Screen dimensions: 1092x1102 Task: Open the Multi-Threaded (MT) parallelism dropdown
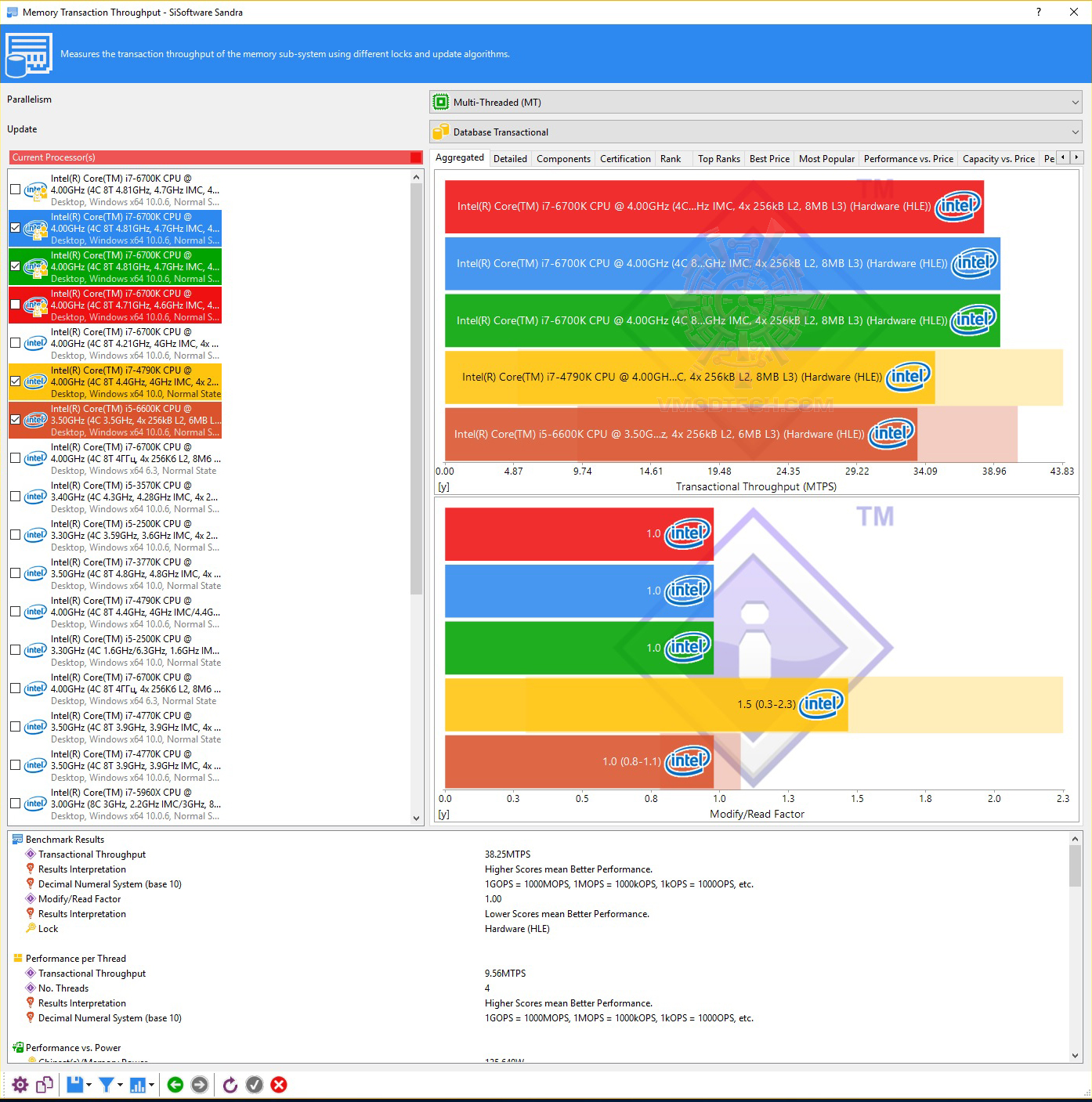(x=755, y=102)
